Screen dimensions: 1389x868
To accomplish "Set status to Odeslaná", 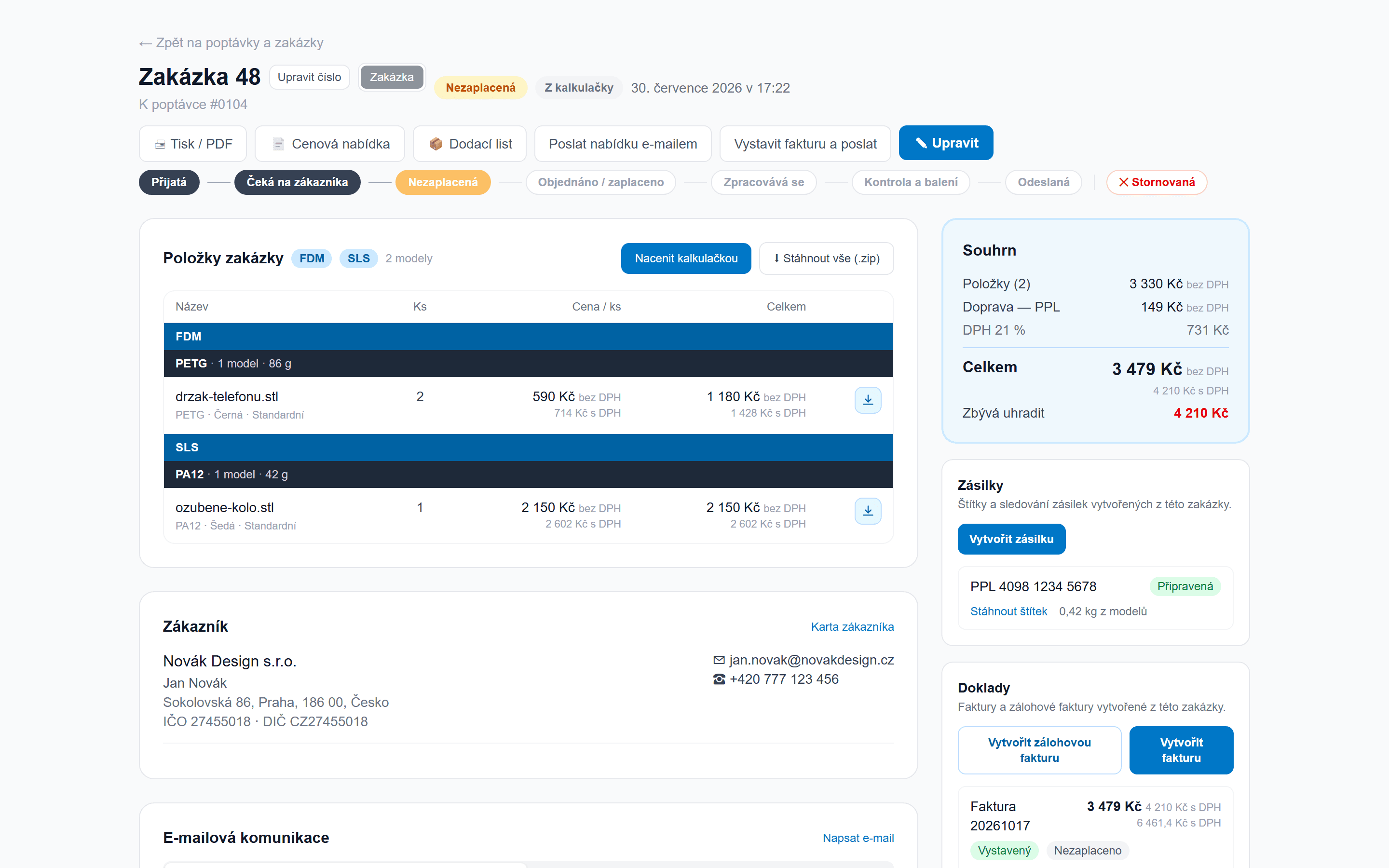I will click(x=1044, y=182).
